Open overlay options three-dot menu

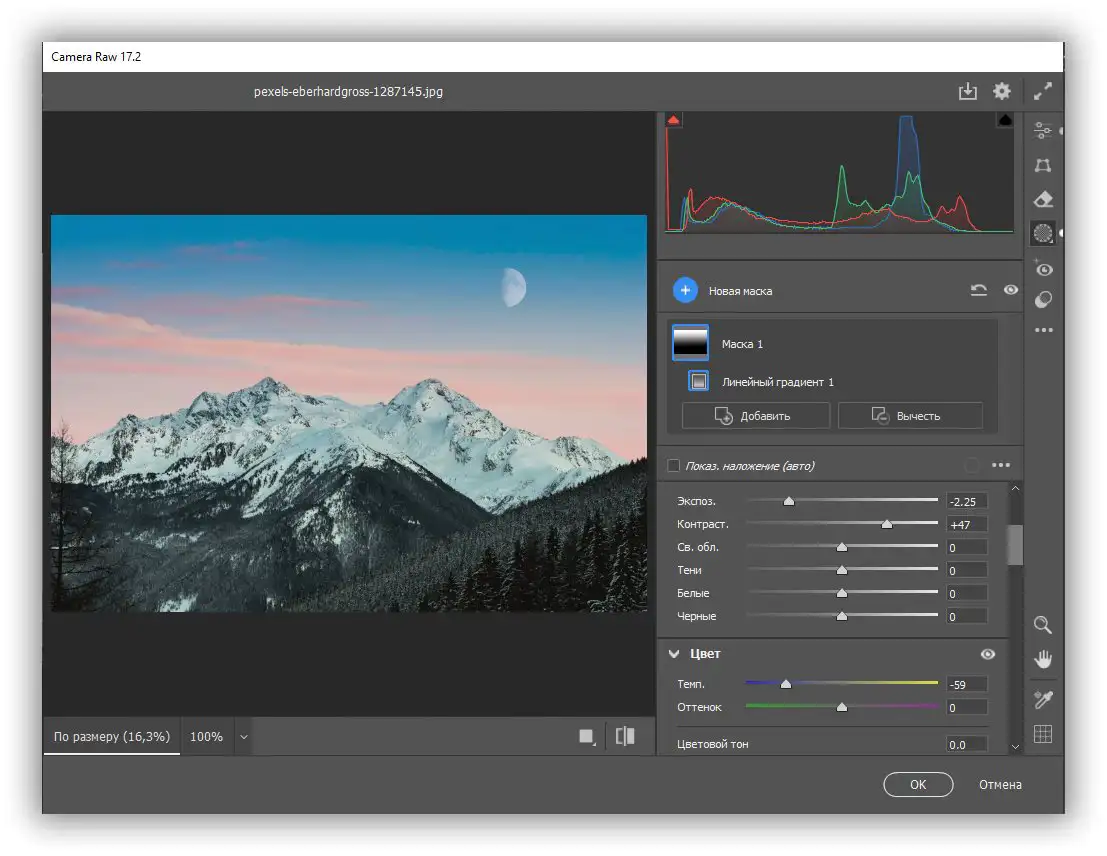(x=1001, y=465)
